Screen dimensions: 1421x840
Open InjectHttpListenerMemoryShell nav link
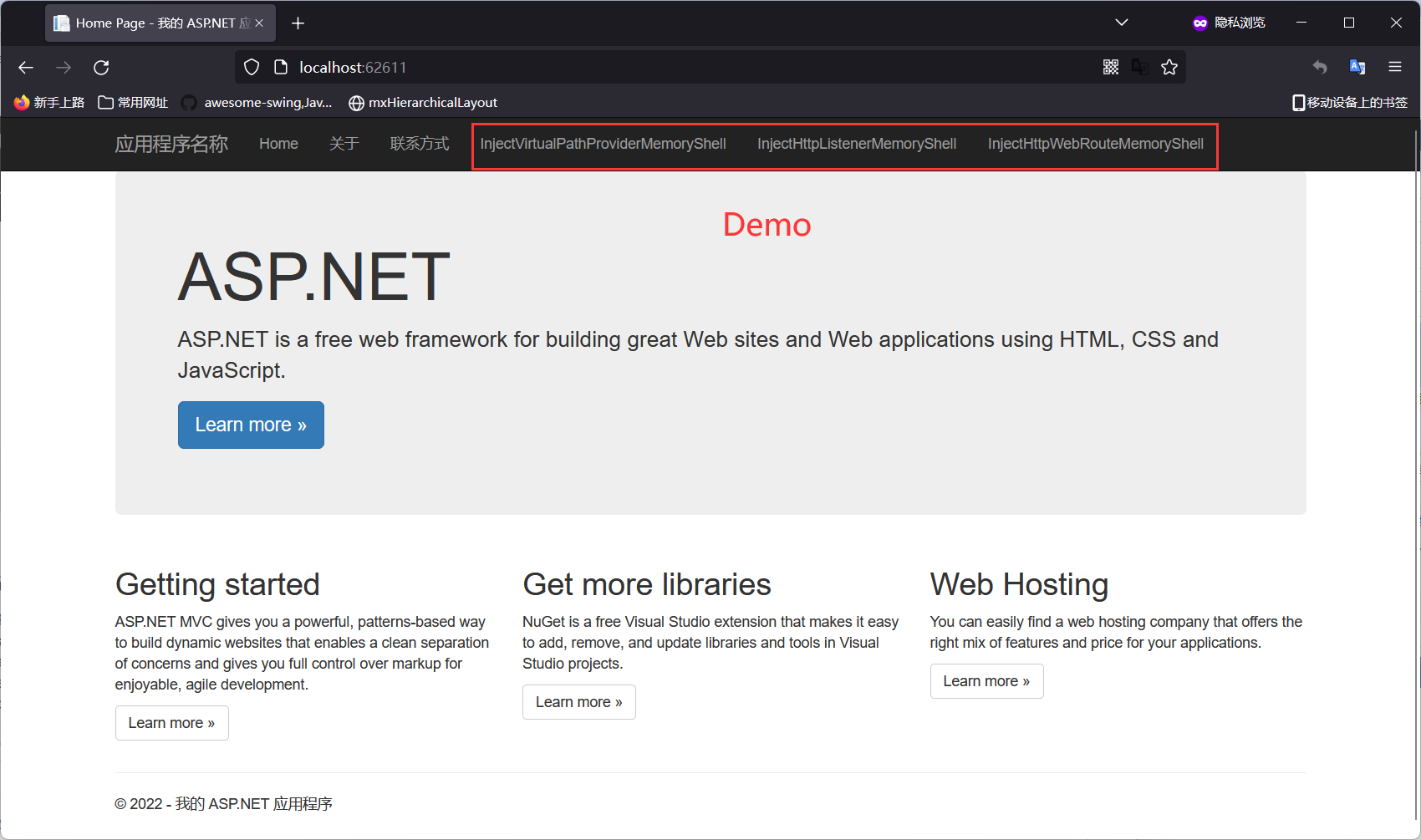856,144
